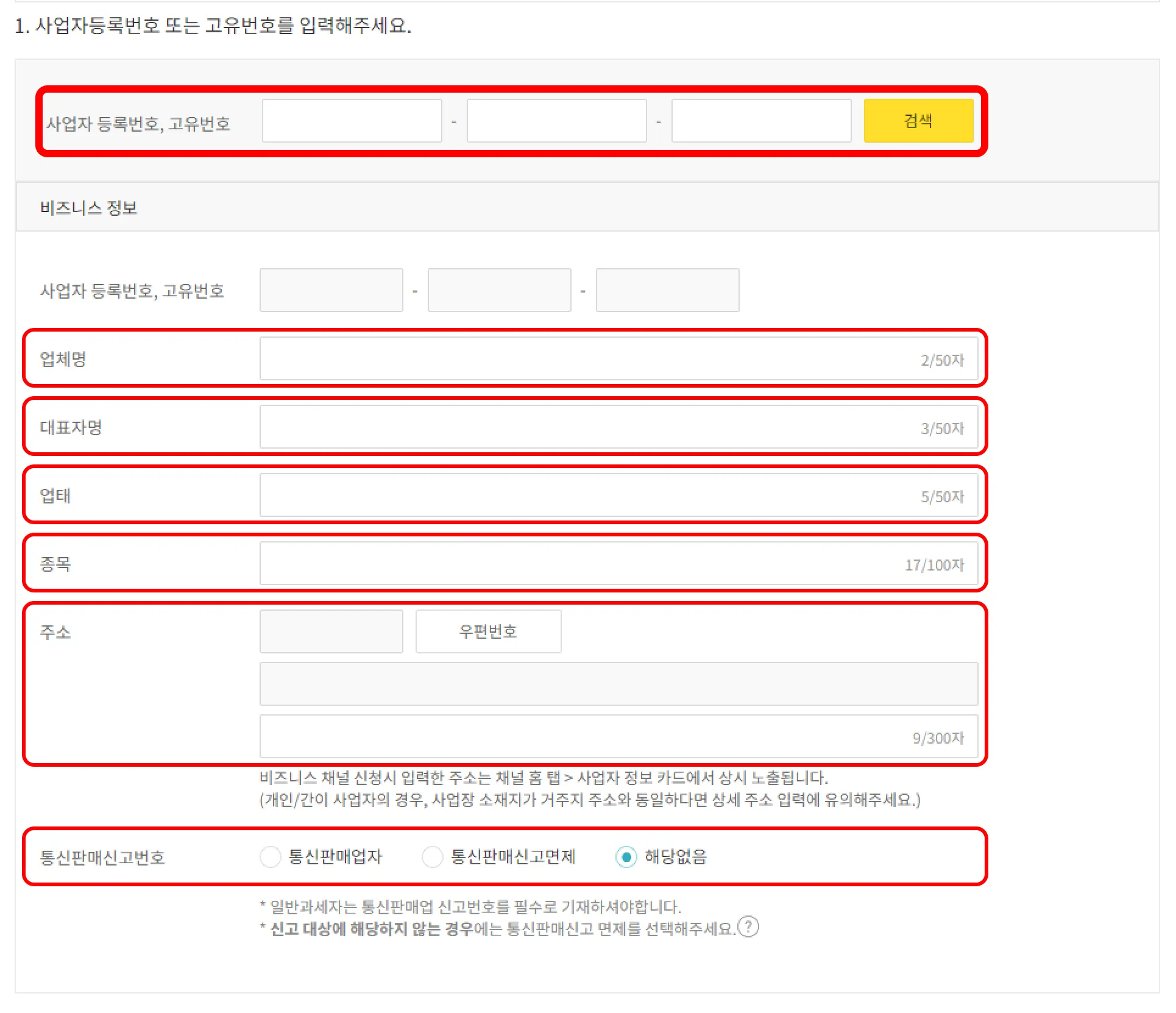
Task: Select the 해당없음 radio button
Action: tap(626, 856)
